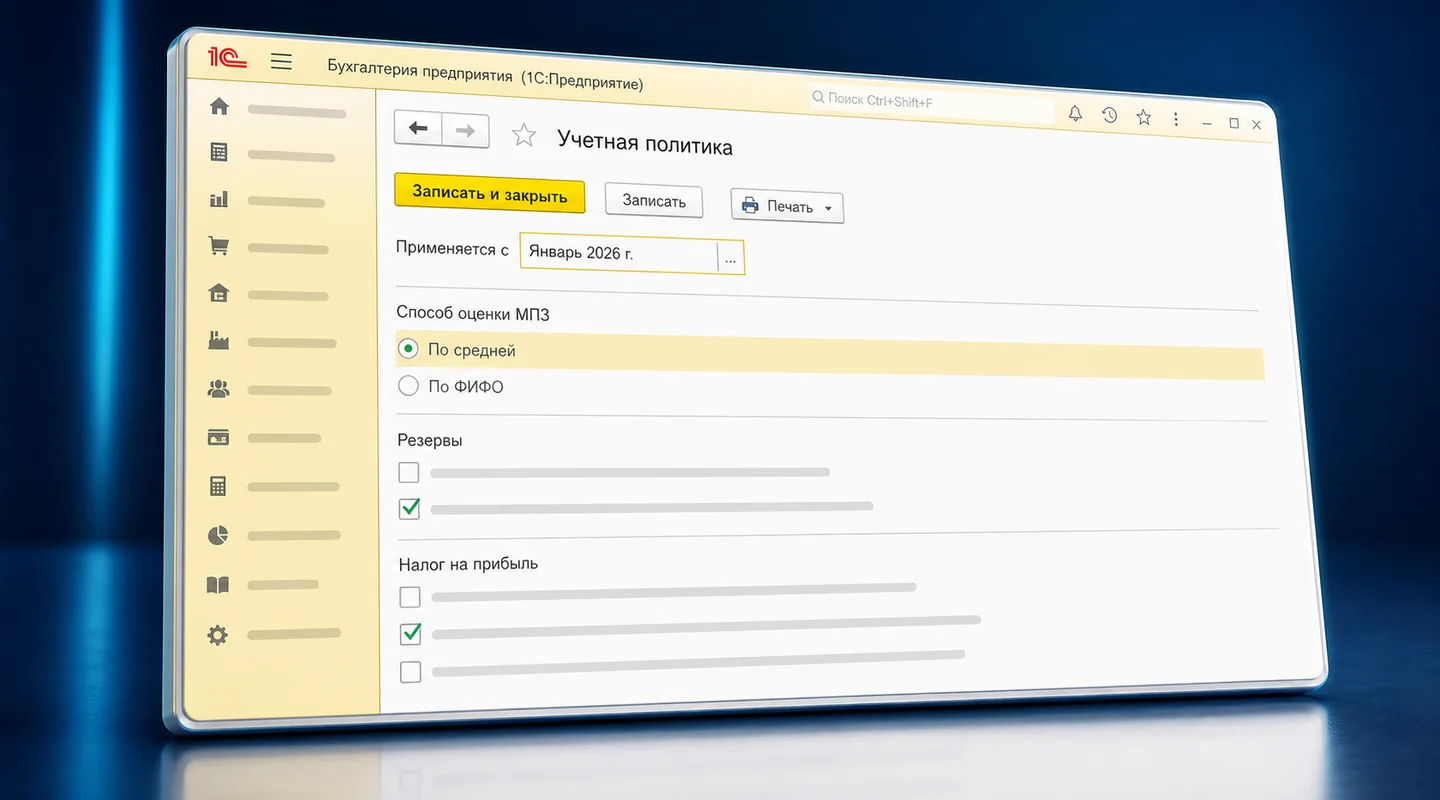
Task: Open the Печать dropdown
Action: coord(787,206)
